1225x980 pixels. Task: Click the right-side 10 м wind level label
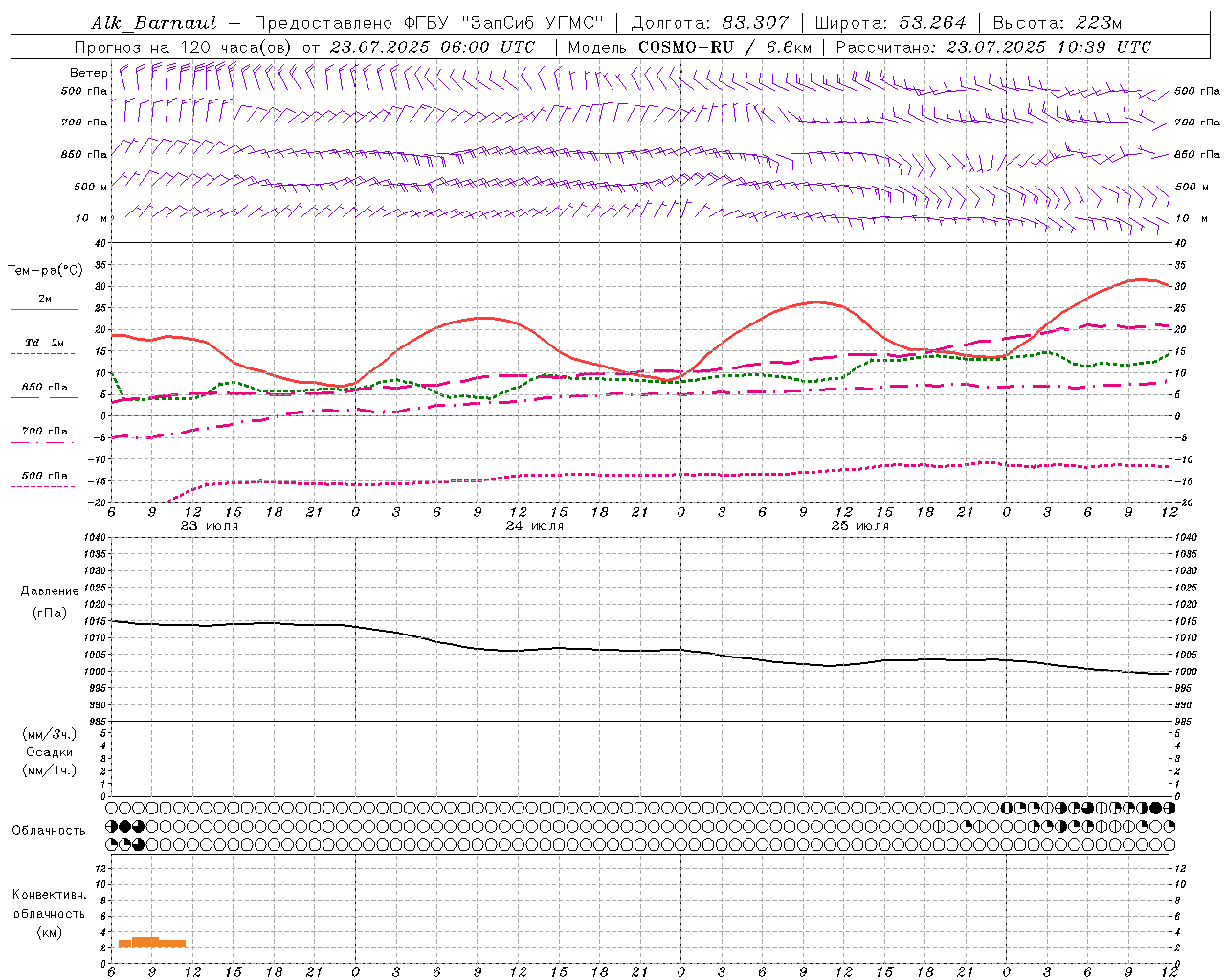[x=1192, y=218]
